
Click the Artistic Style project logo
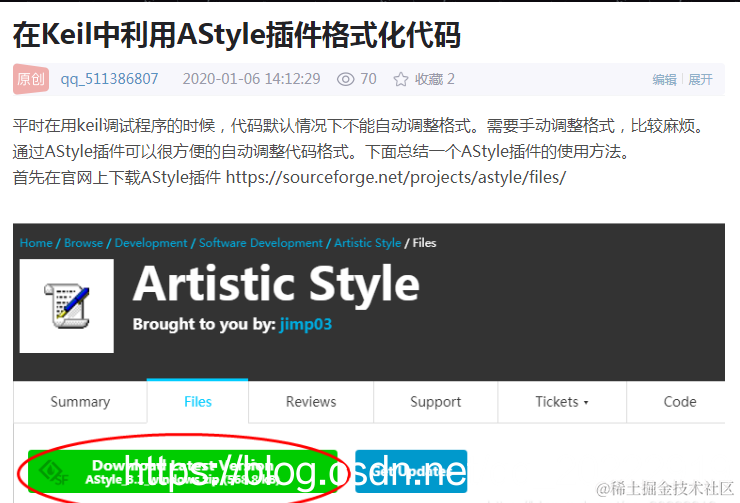(x=67, y=306)
